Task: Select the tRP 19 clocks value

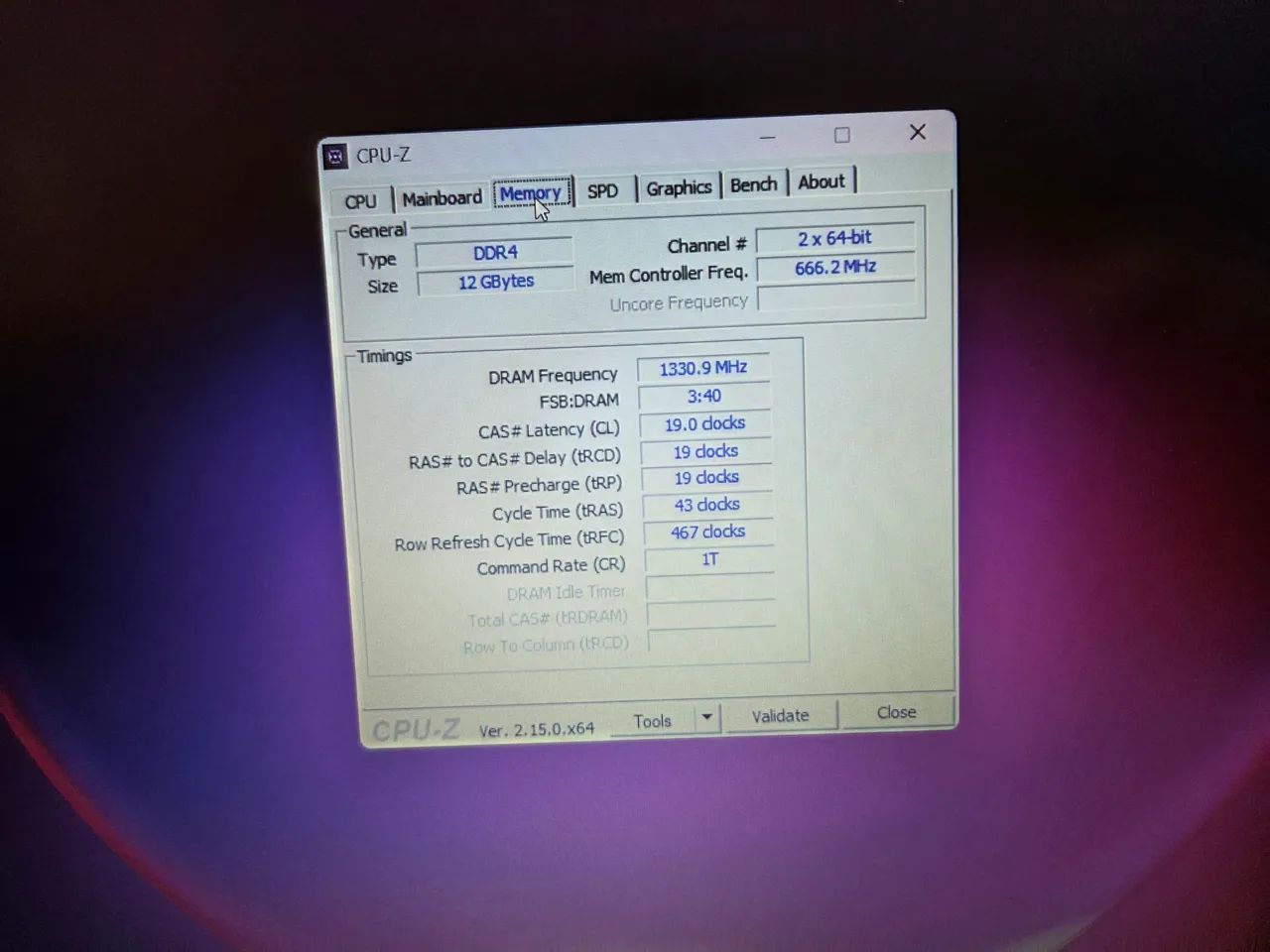Action: (707, 478)
